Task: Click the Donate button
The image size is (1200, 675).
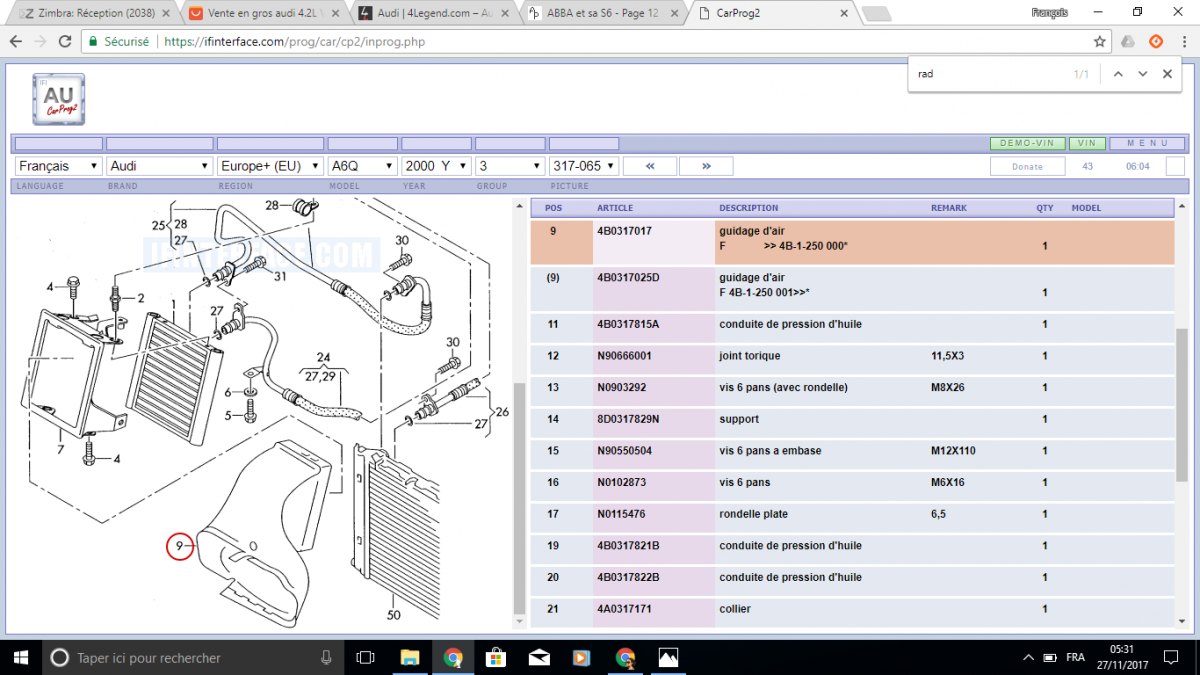Action: coord(1027,166)
